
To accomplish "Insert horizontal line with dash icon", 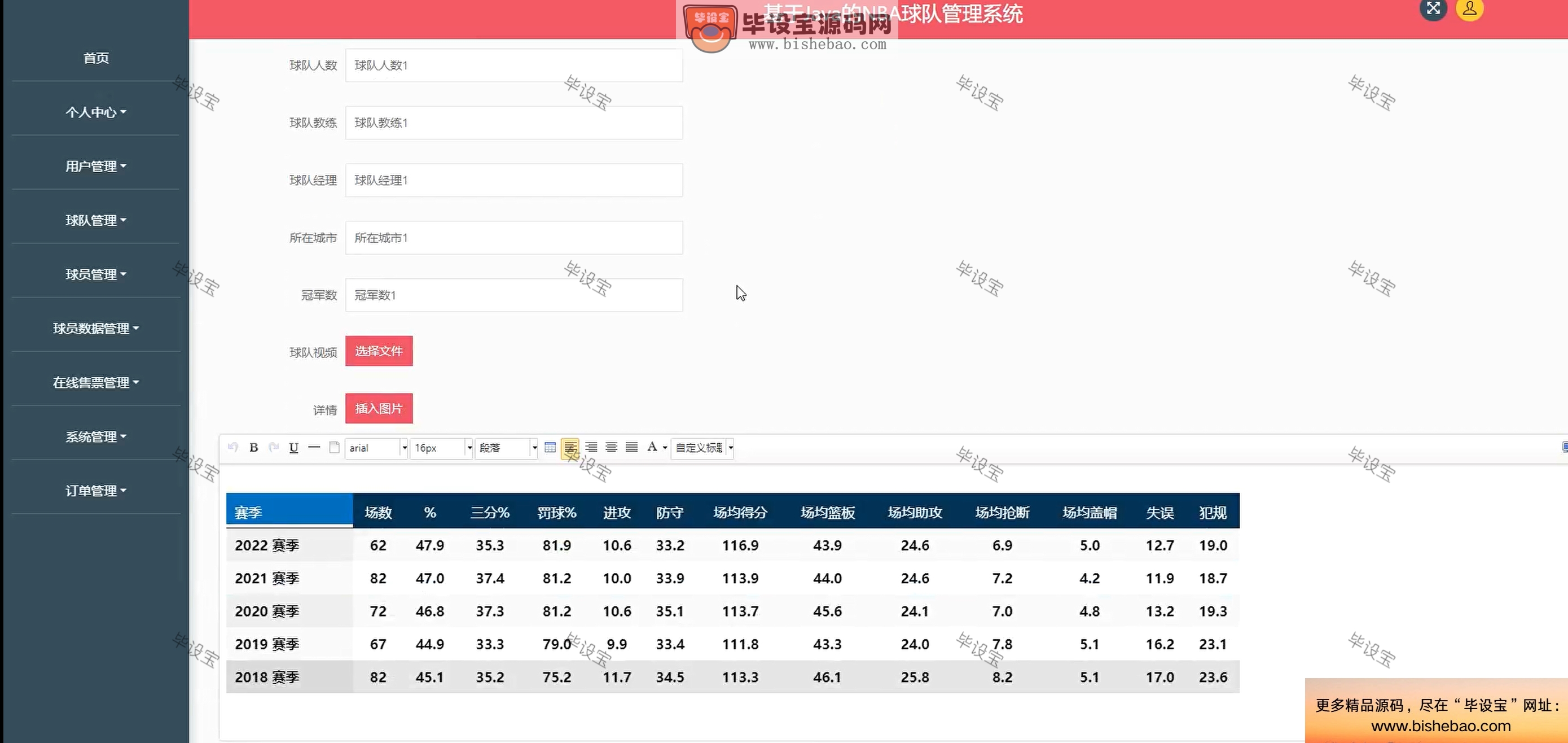I will pyautogui.click(x=314, y=448).
